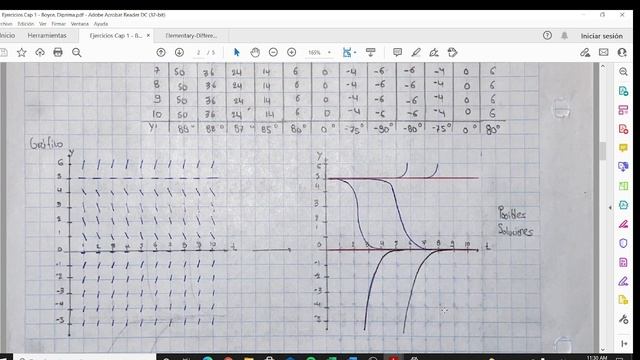Hide right panel with side arrow

tap(610, 208)
